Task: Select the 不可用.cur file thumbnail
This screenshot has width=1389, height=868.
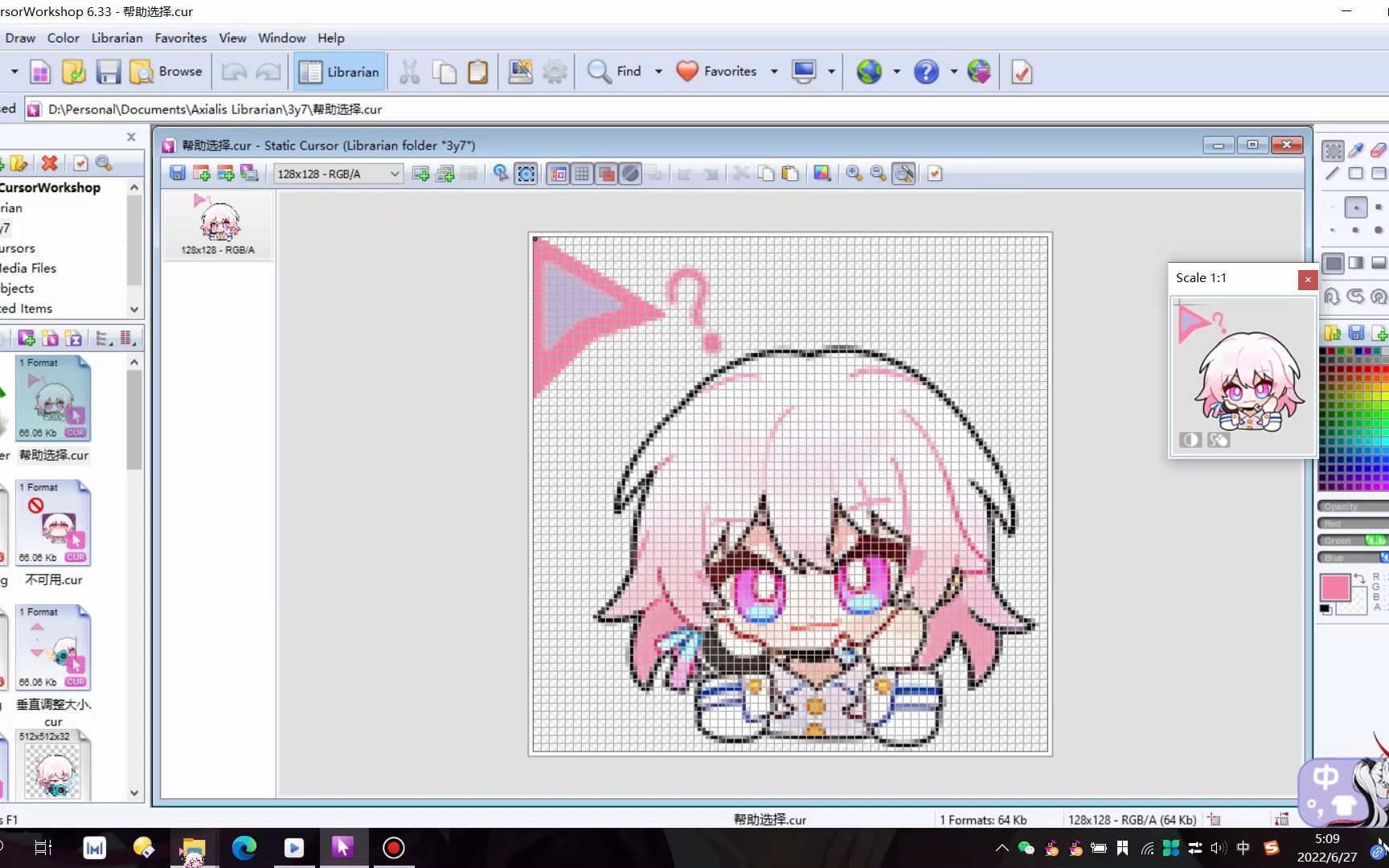Action: coord(54,524)
